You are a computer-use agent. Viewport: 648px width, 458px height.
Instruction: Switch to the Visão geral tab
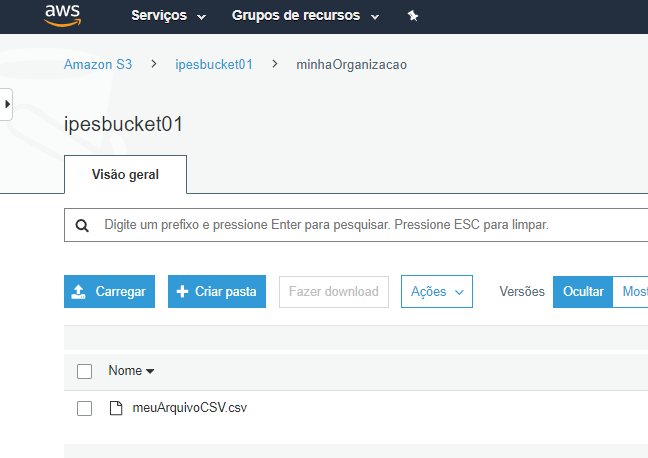[125, 174]
